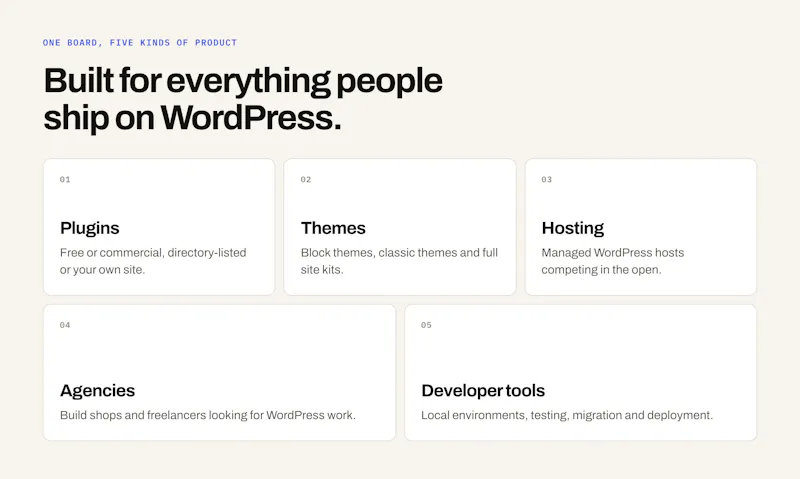Select the Developer tools heading
This screenshot has height=479, width=800.
point(483,391)
